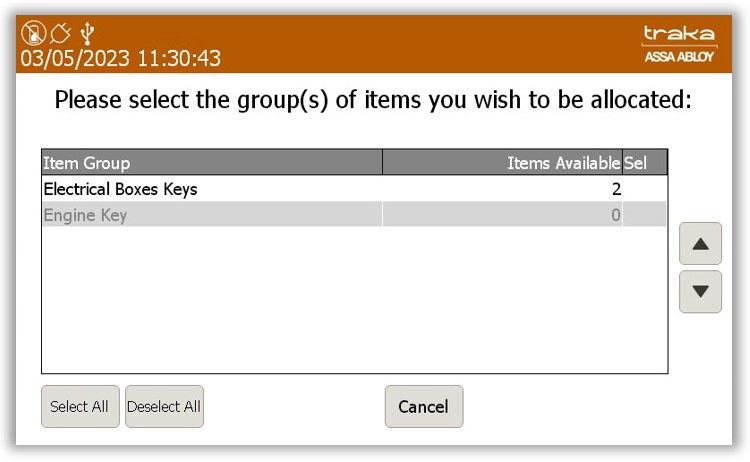The image size is (750, 462).
Task: Click the no-mobile-phone status icon
Action: [x=33, y=33]
